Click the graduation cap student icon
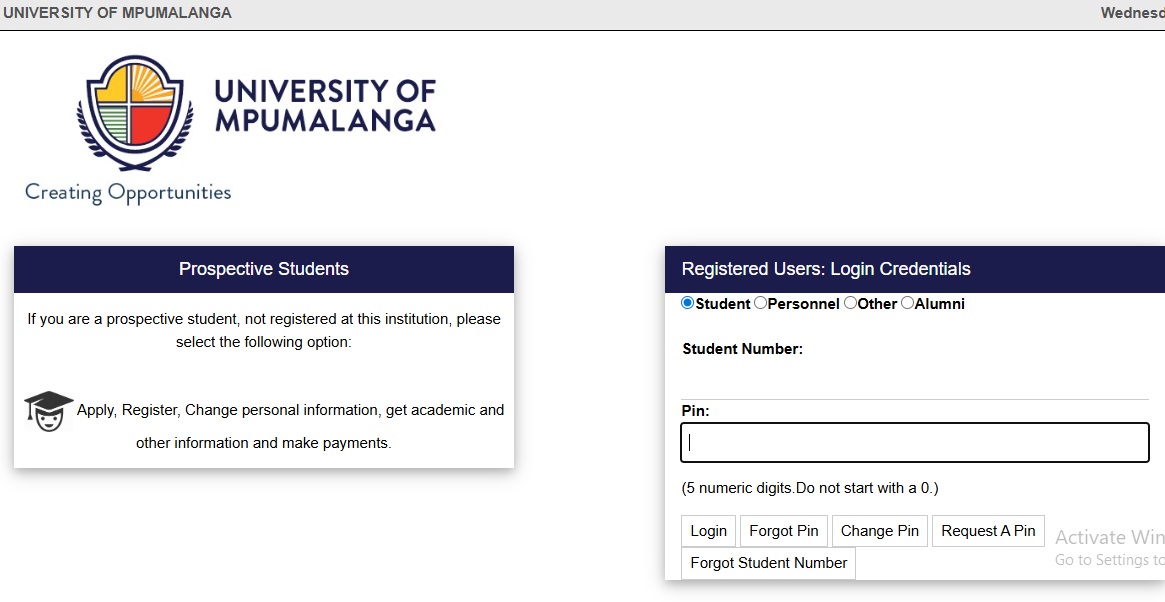Viewport: 1165px width, 602px height. [48, 411]
